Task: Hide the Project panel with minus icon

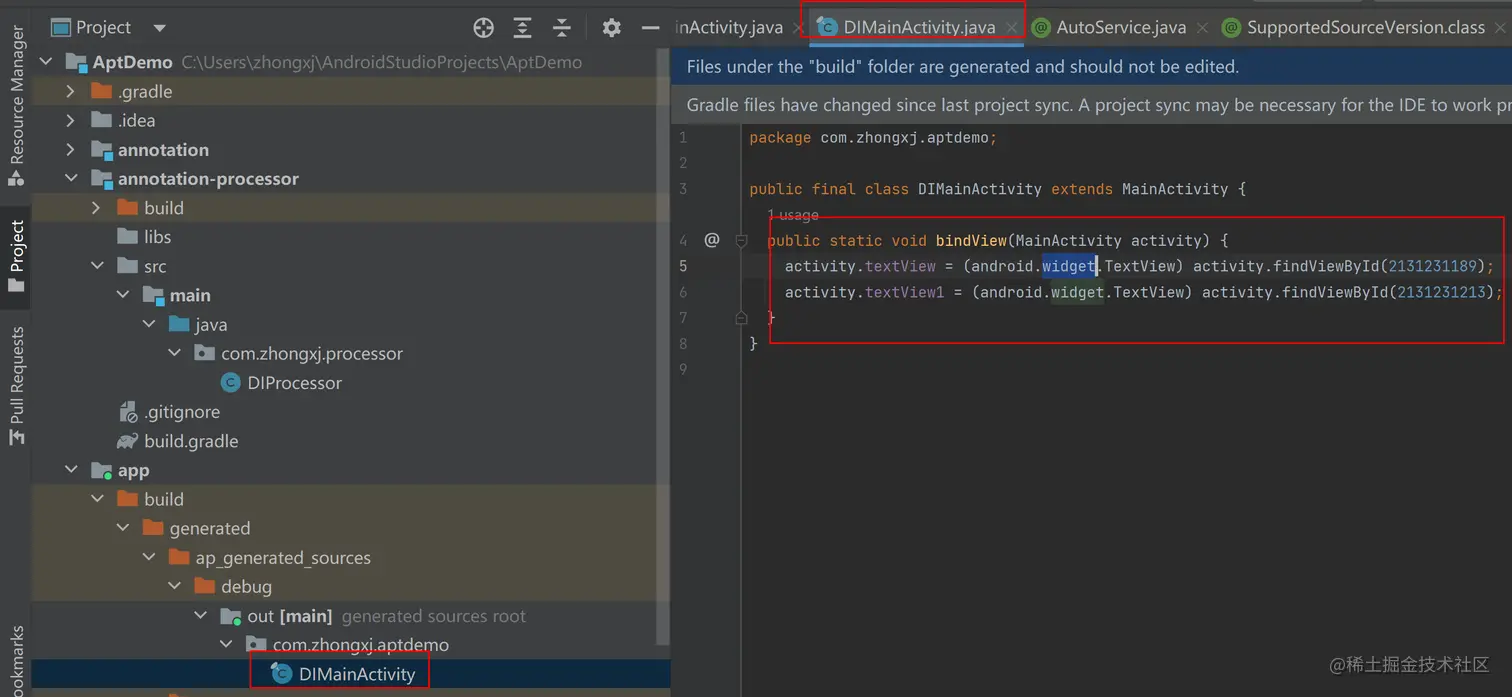Action: (650, 28)
